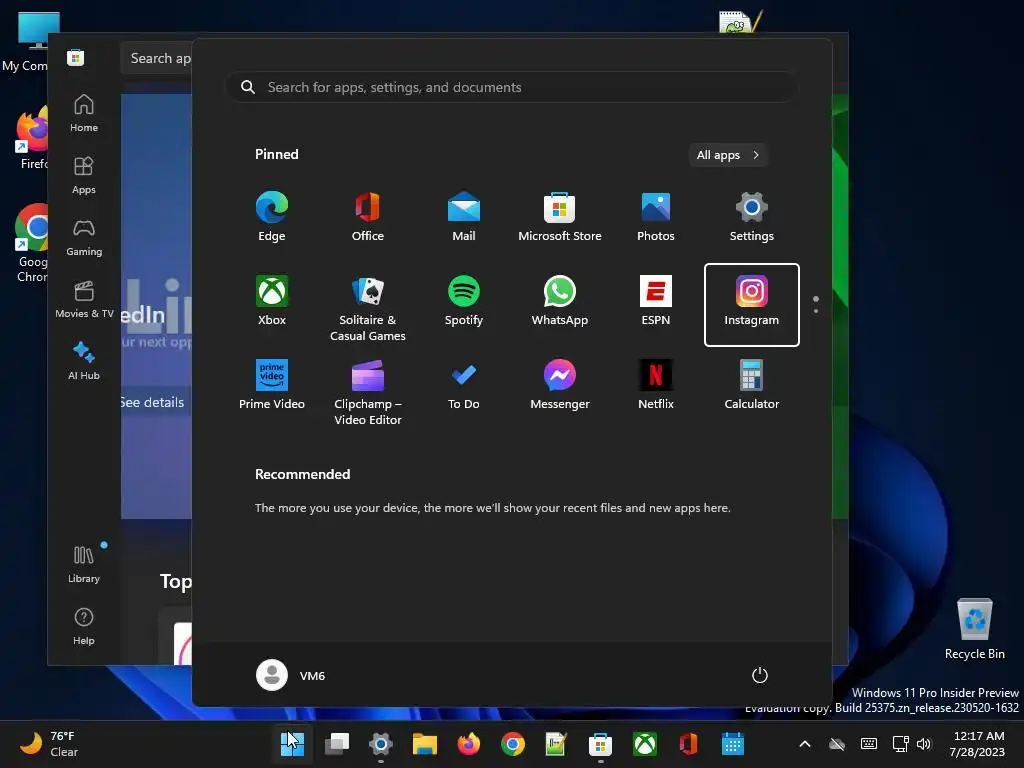Select Apps in Microsoft Store sidebar
Screen dimensions: 1024x768
84,175
